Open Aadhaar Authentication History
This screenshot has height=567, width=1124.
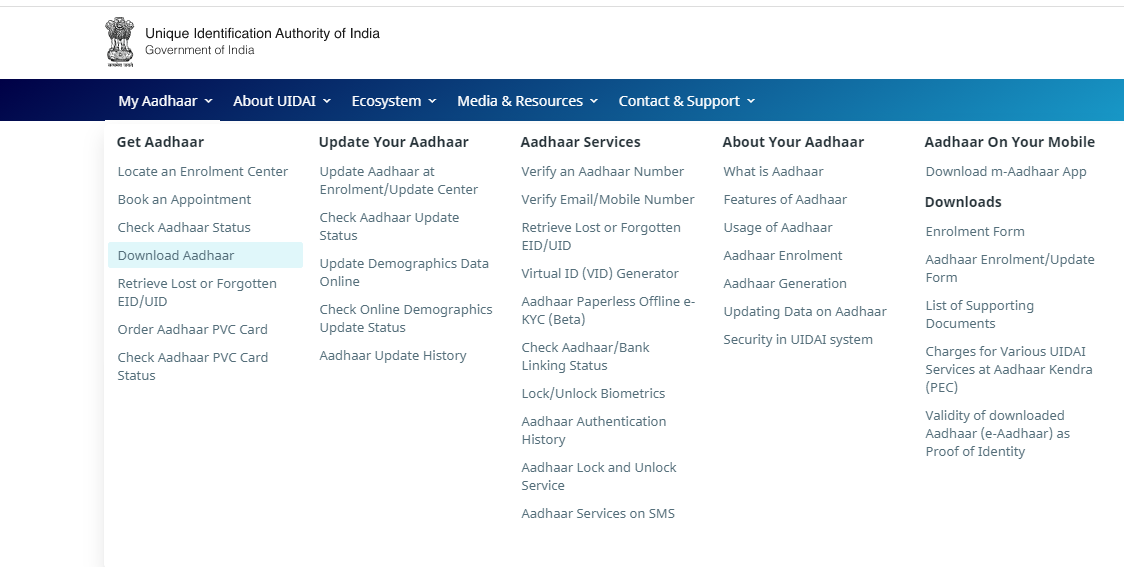click(594, 430)
